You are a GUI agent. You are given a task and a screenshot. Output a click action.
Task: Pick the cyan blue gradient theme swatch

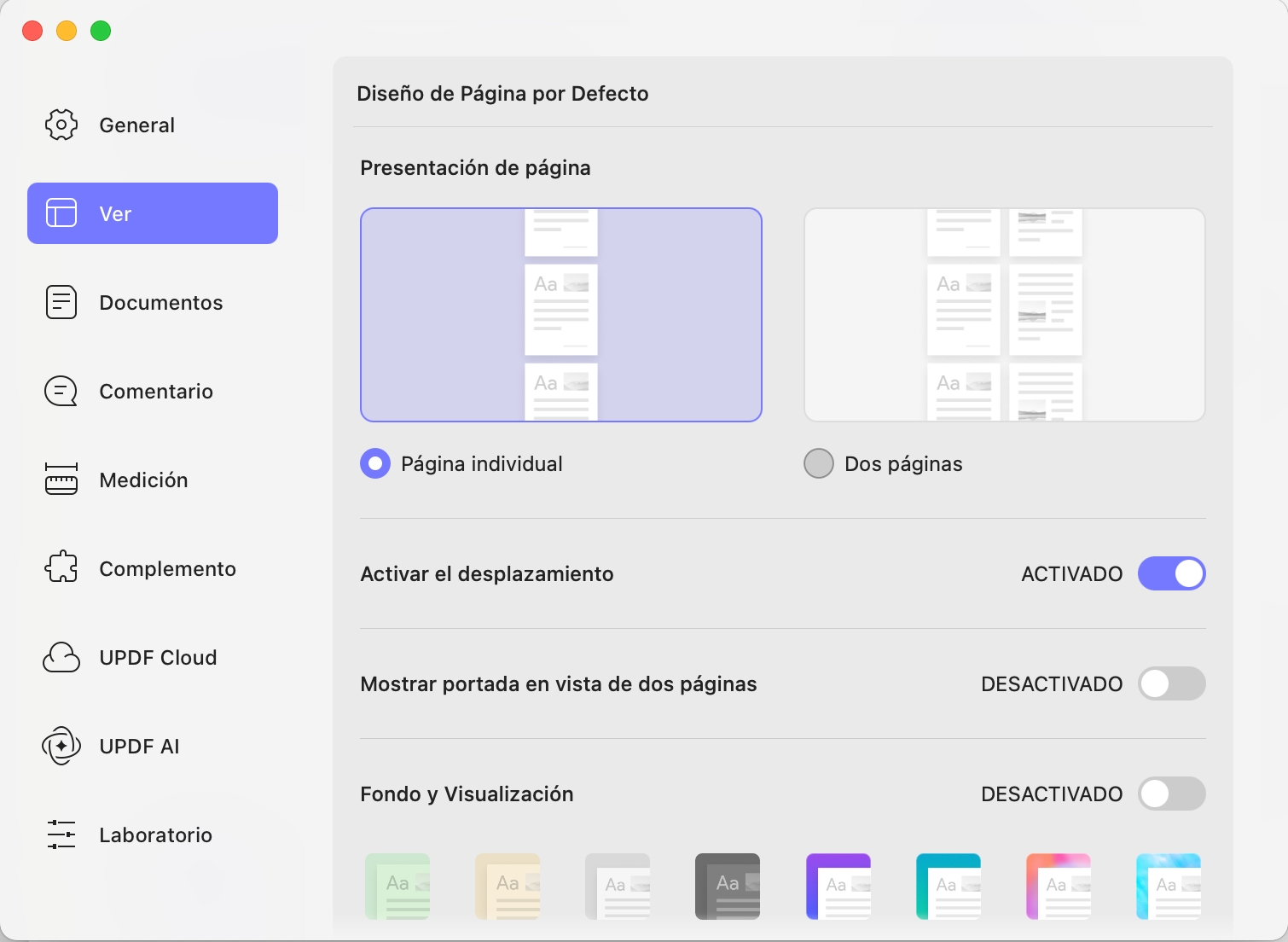coord(1169,887)
